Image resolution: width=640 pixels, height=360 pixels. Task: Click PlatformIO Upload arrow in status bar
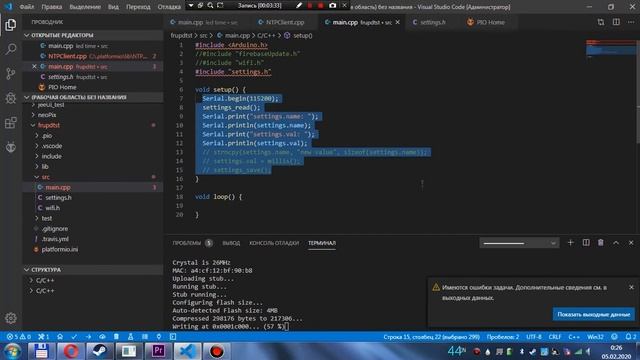(x=88, y=337)
